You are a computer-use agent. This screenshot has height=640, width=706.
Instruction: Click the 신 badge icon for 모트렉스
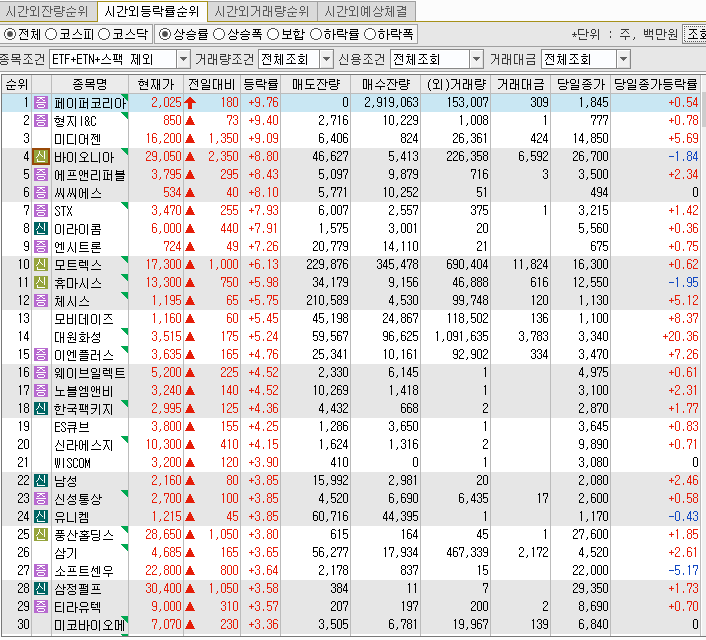(x=41, y=265)
